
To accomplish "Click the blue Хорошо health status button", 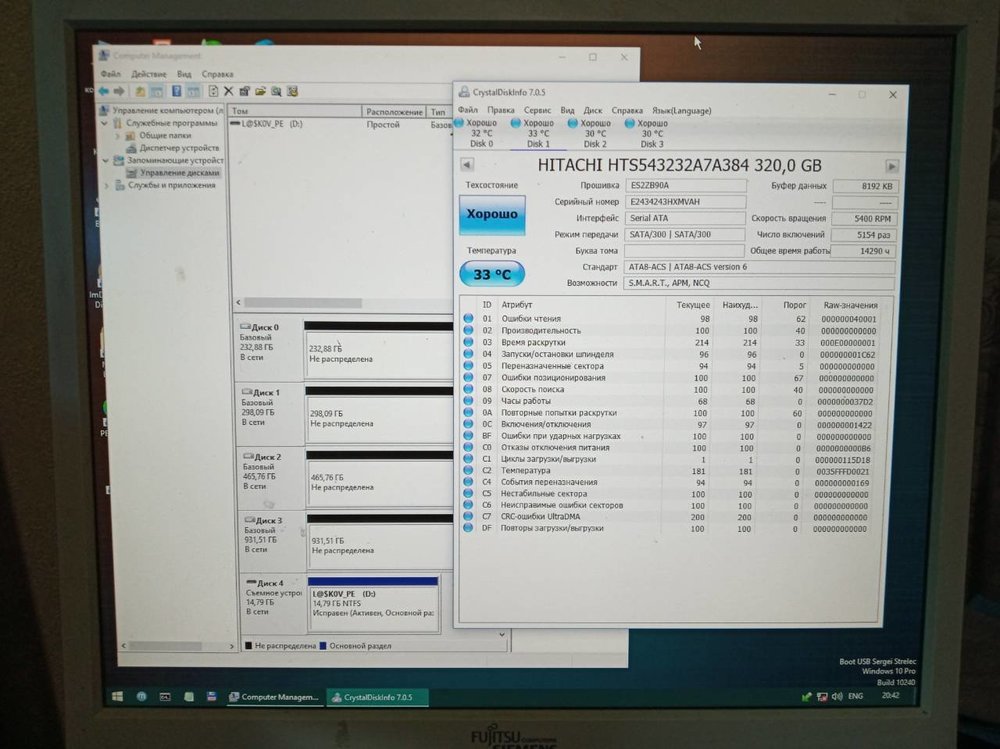I will point(491,214).
